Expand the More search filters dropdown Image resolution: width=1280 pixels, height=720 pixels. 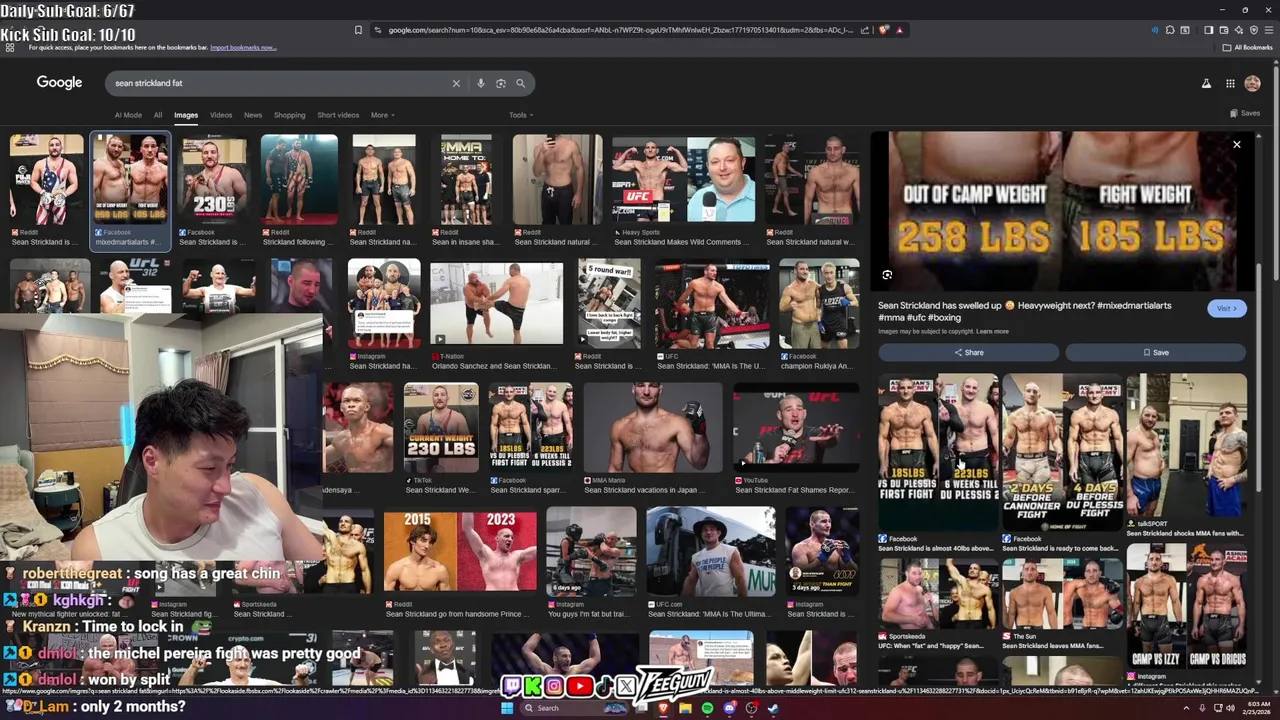pos(382,115)
